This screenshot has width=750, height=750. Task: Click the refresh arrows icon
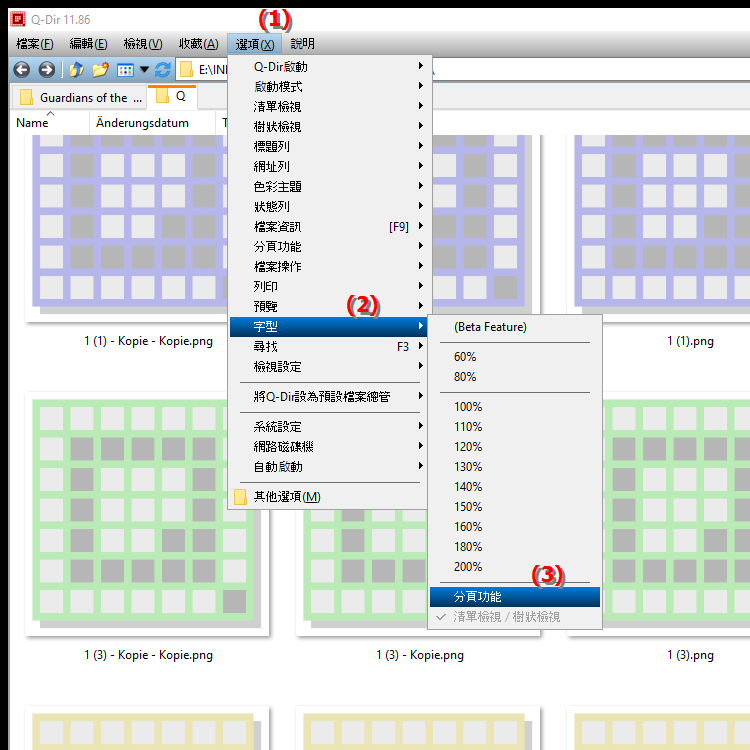[163, 70]
